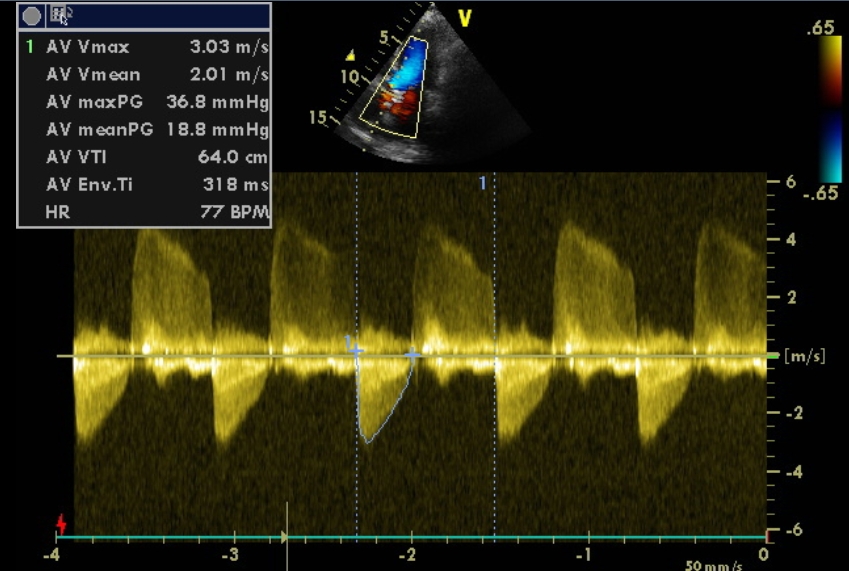Image resolution: width=849 pixels, height=571 pixels.
Task: Select the 64.0 cm VTI value
Action: [x=233, y=157]
